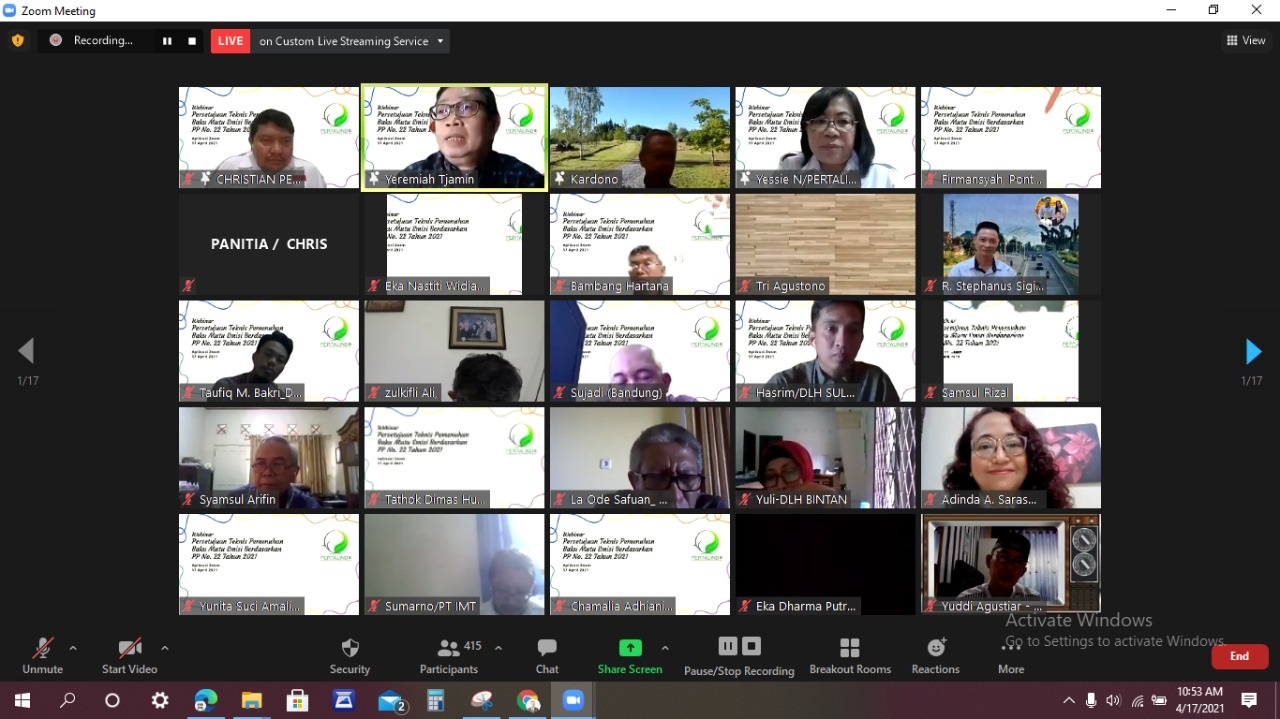Viewport: 1280px width, 719px height.
Task: Expand audio options arrow beside Unmute
Action: point(72,648)
